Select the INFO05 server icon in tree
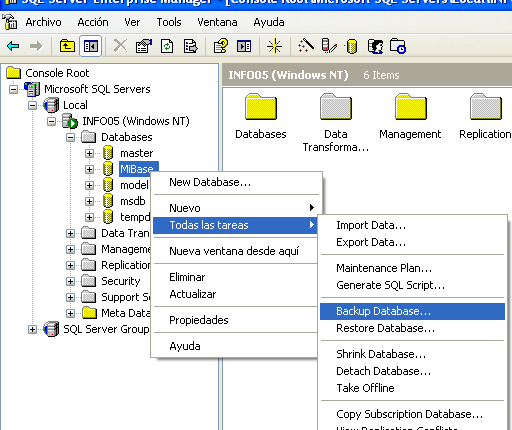The image size is (512, 430). point(69,121)
